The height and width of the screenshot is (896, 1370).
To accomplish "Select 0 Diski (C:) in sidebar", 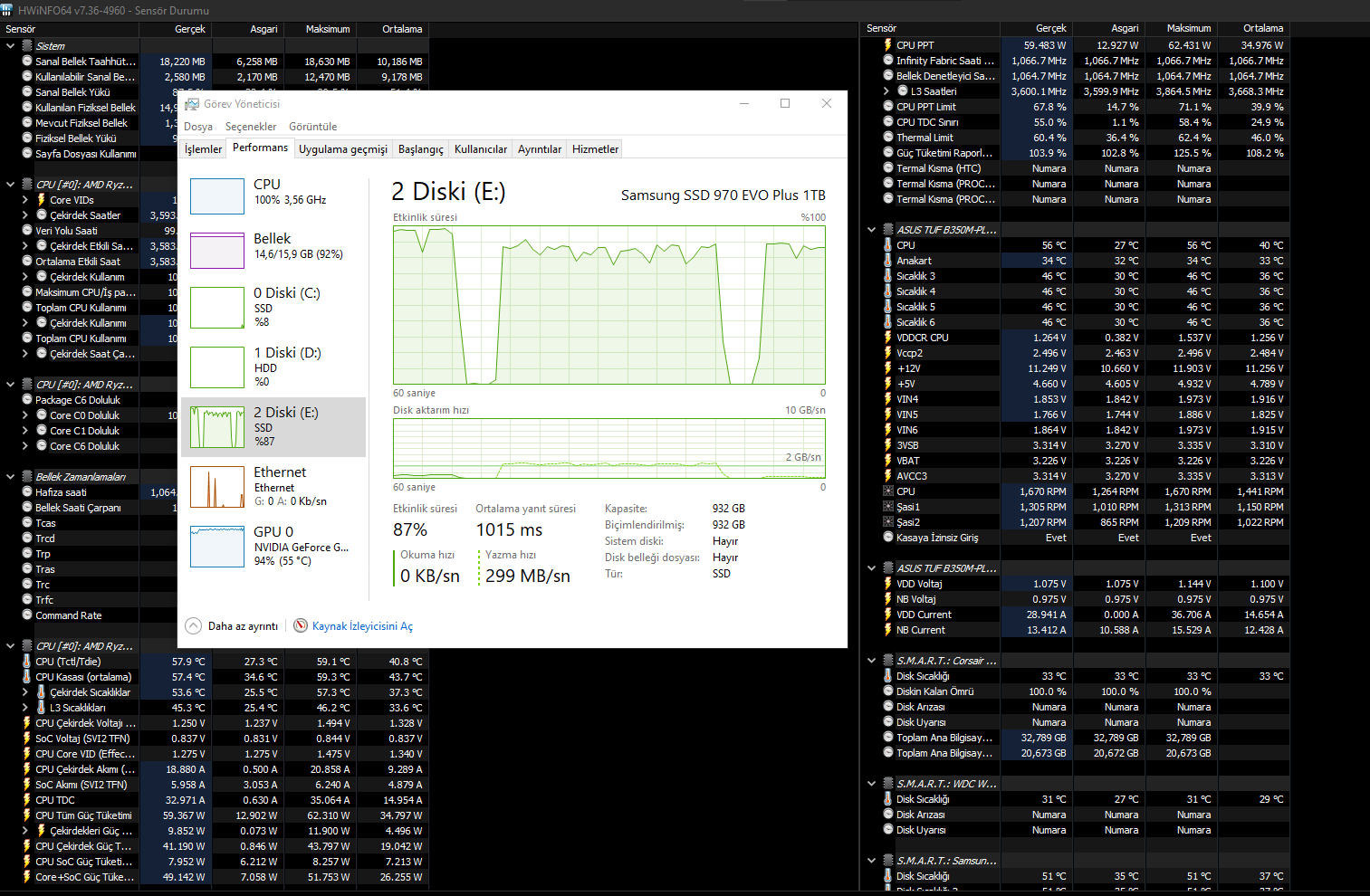I will (273, 307).
